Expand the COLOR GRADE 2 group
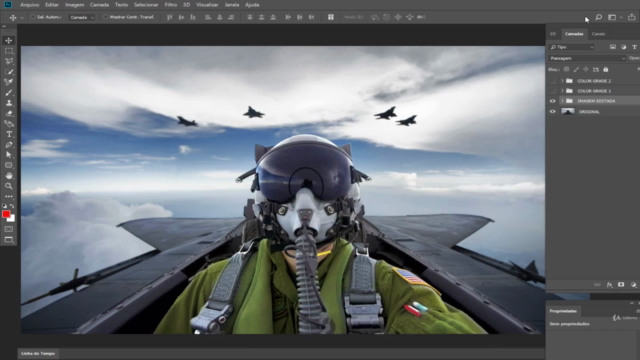Viewport: 640px width, 360px height. point(562,81)
